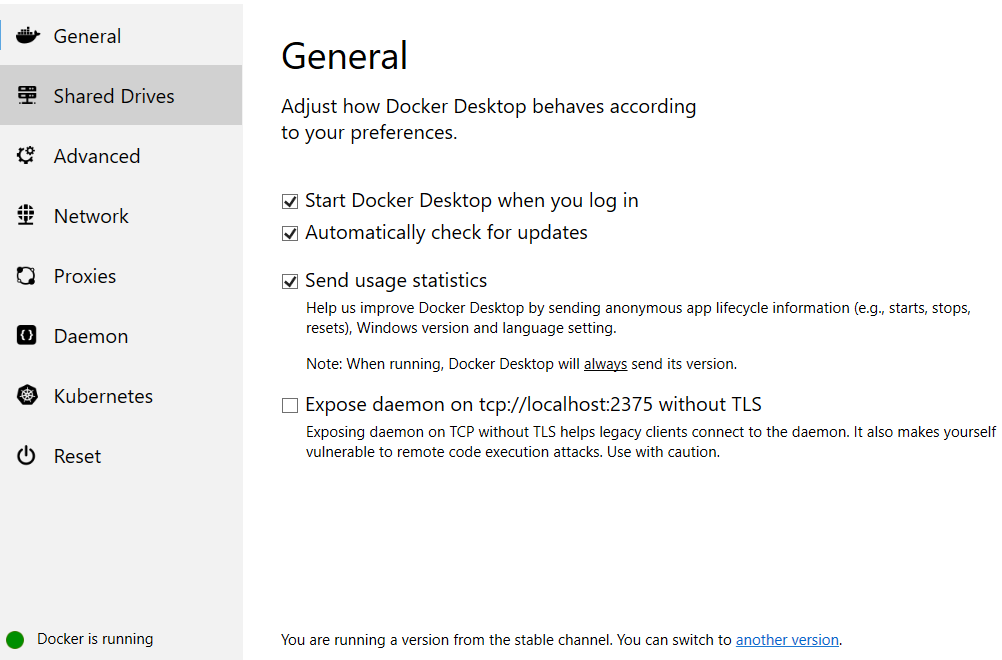Viewport: 1002px width, 660px height.
Task: Switch to the Kubernetes tab
Action: (121, 395)
